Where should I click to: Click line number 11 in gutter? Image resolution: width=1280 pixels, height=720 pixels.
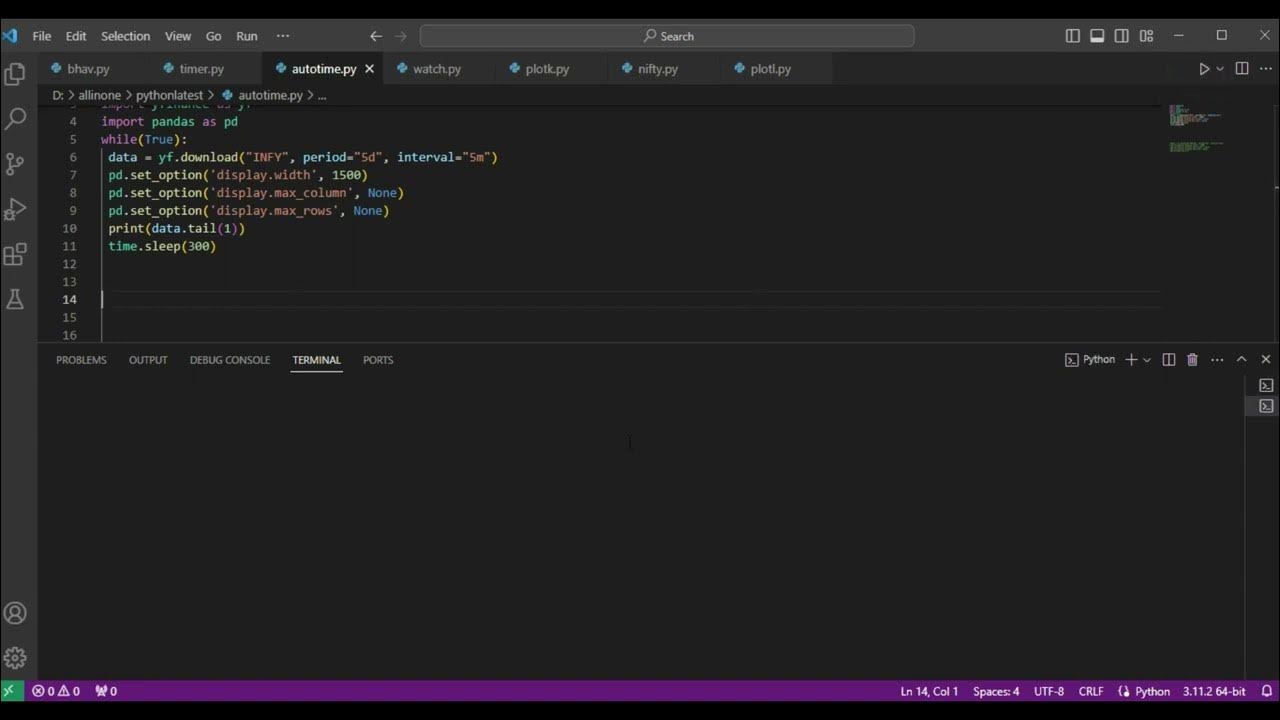coord(69,246)
